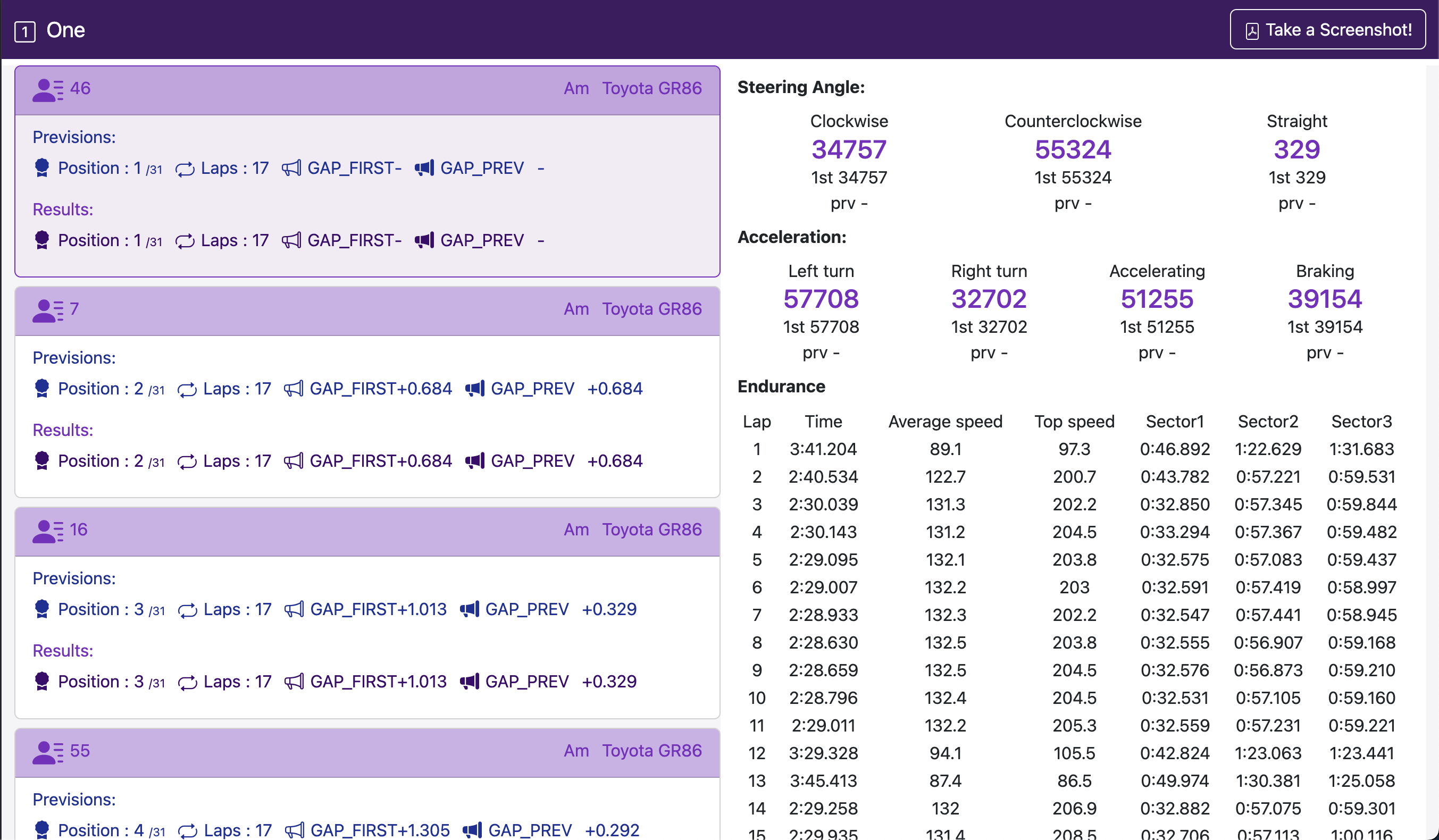The height and width of the screenshot is (840, 1439).
Task: Click lap 8 row time 2:28.630
Action: 823,642
